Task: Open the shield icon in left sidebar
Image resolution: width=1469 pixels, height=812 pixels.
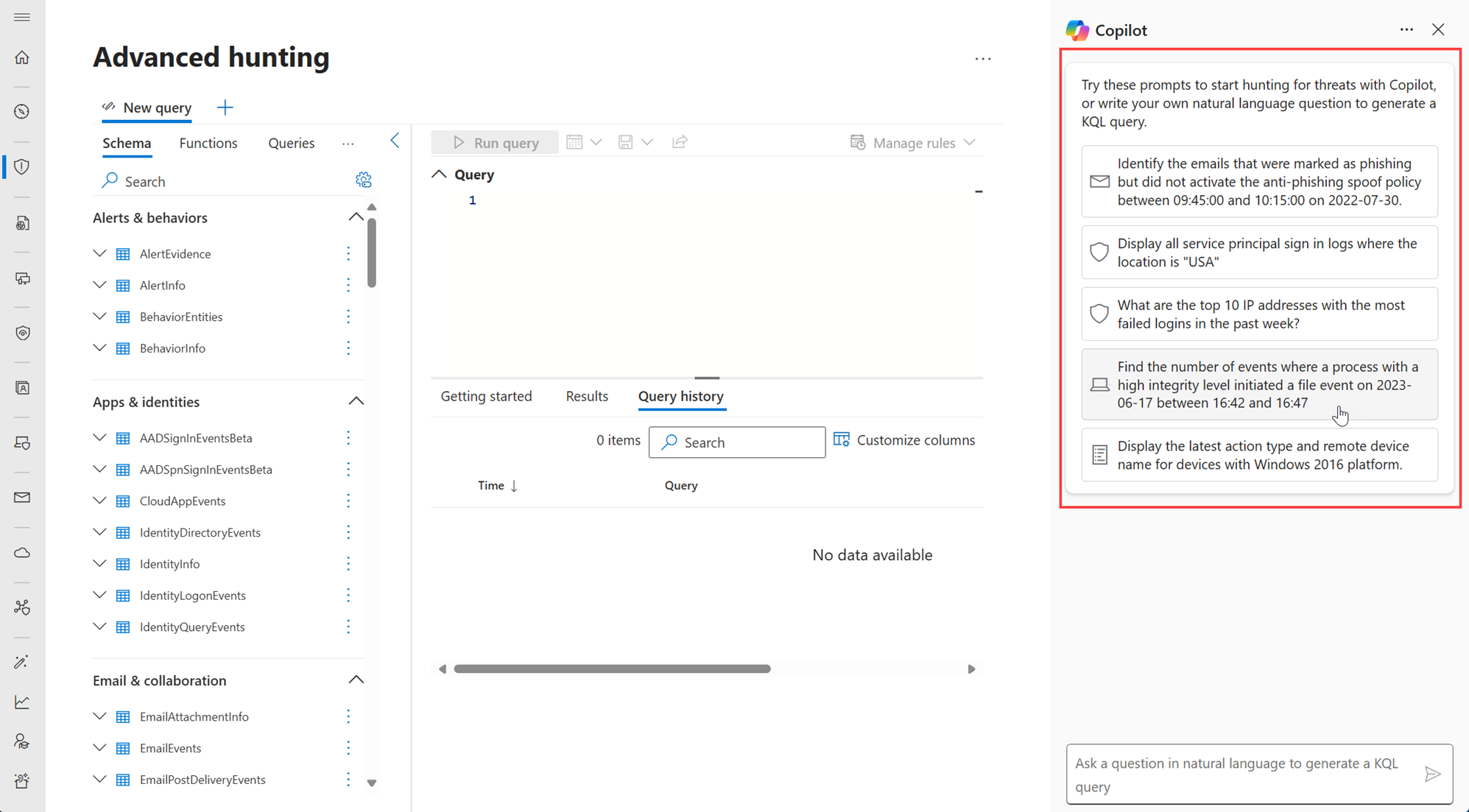Action: tap(22, 167)
